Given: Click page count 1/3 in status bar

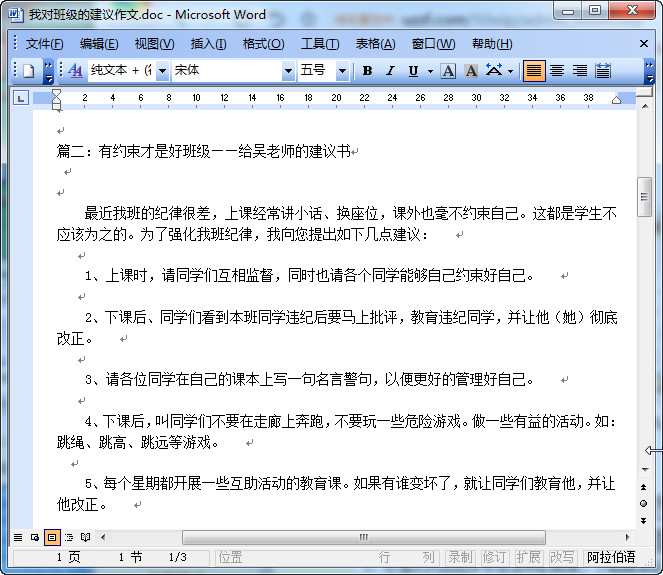Looking at the screenshot, I should (178, 557).
